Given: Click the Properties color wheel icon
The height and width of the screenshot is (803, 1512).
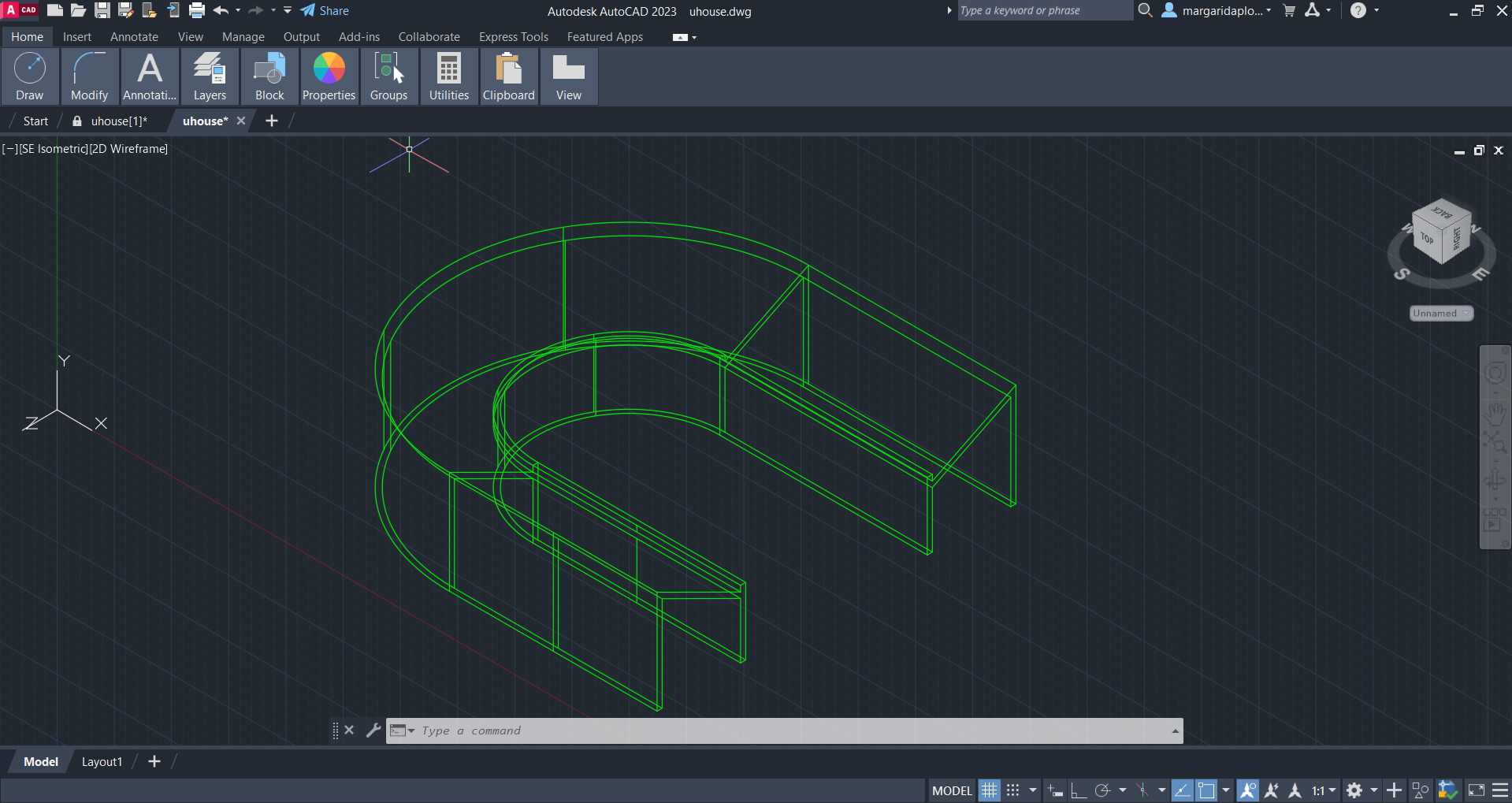Looking at the screenshot, I should pos(329,69).
